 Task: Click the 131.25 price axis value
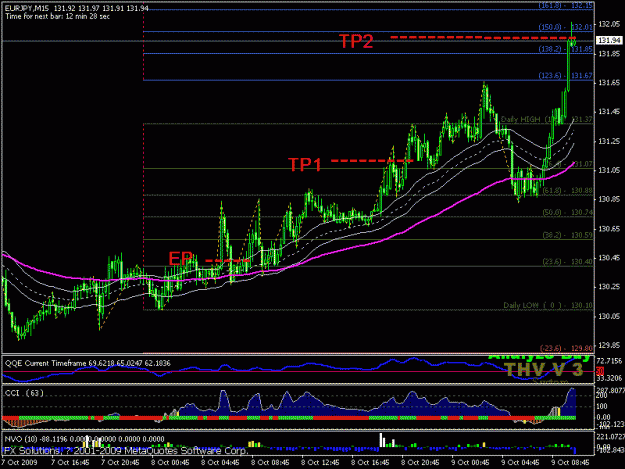tap(609, 141)
